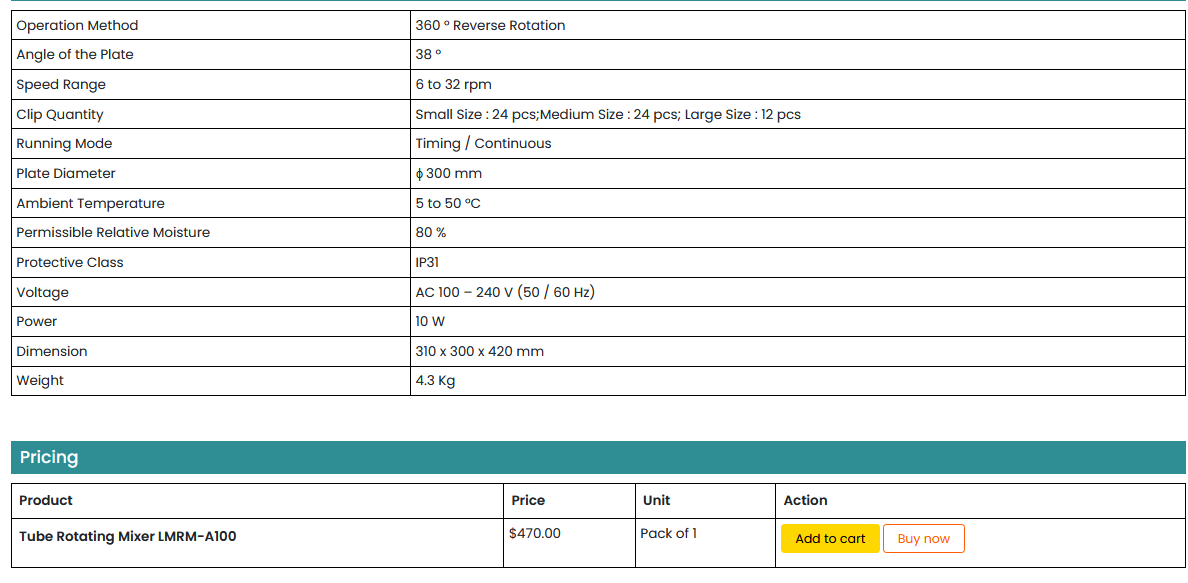Click the Weight value 4.3 Kg

(x=435, y=381)
